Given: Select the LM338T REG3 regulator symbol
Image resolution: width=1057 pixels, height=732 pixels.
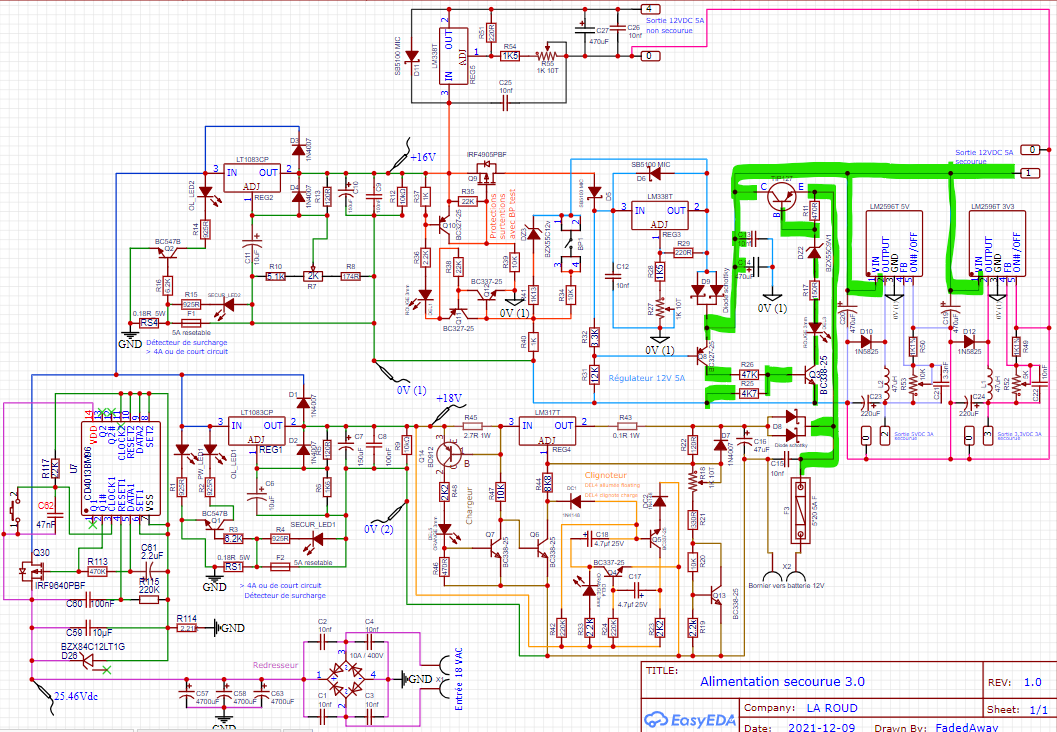Looking at the screenshot, I should click(x=659, y=216).
